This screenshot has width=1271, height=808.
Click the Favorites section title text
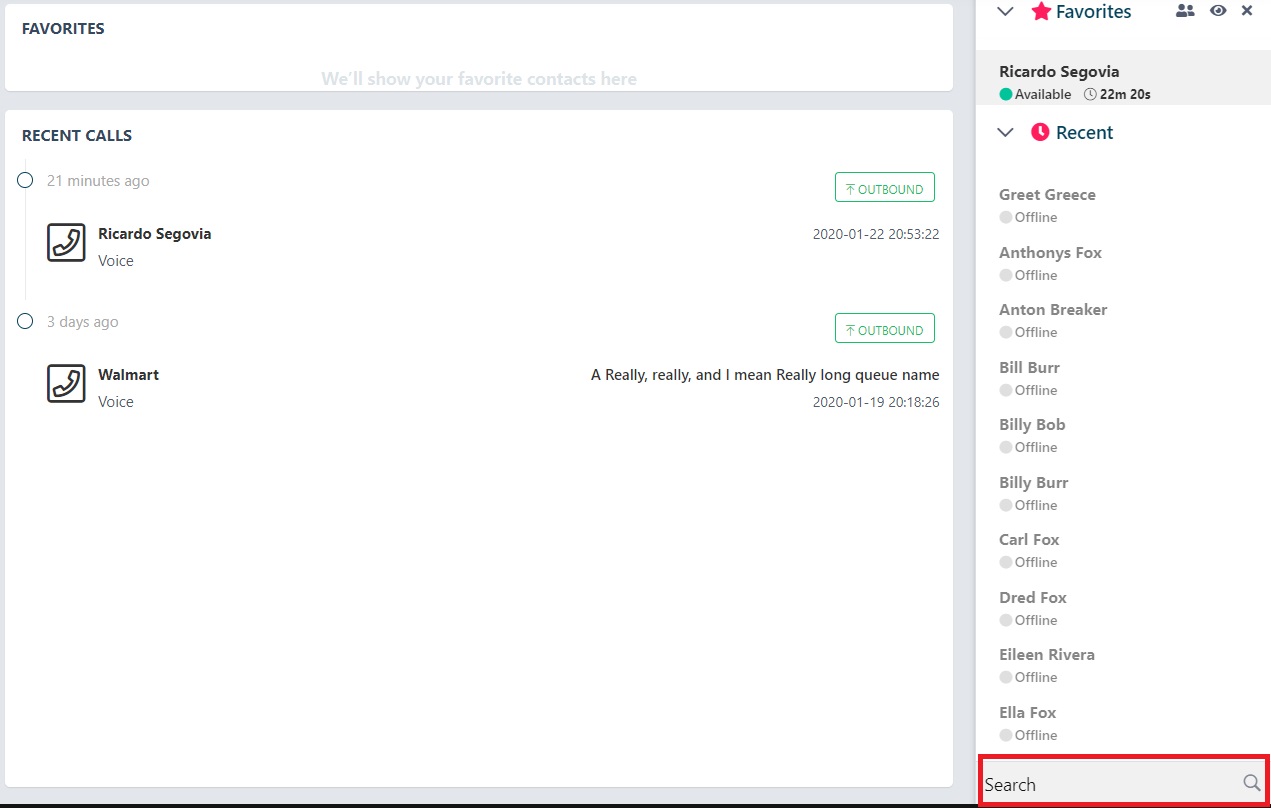[1094, 12]
